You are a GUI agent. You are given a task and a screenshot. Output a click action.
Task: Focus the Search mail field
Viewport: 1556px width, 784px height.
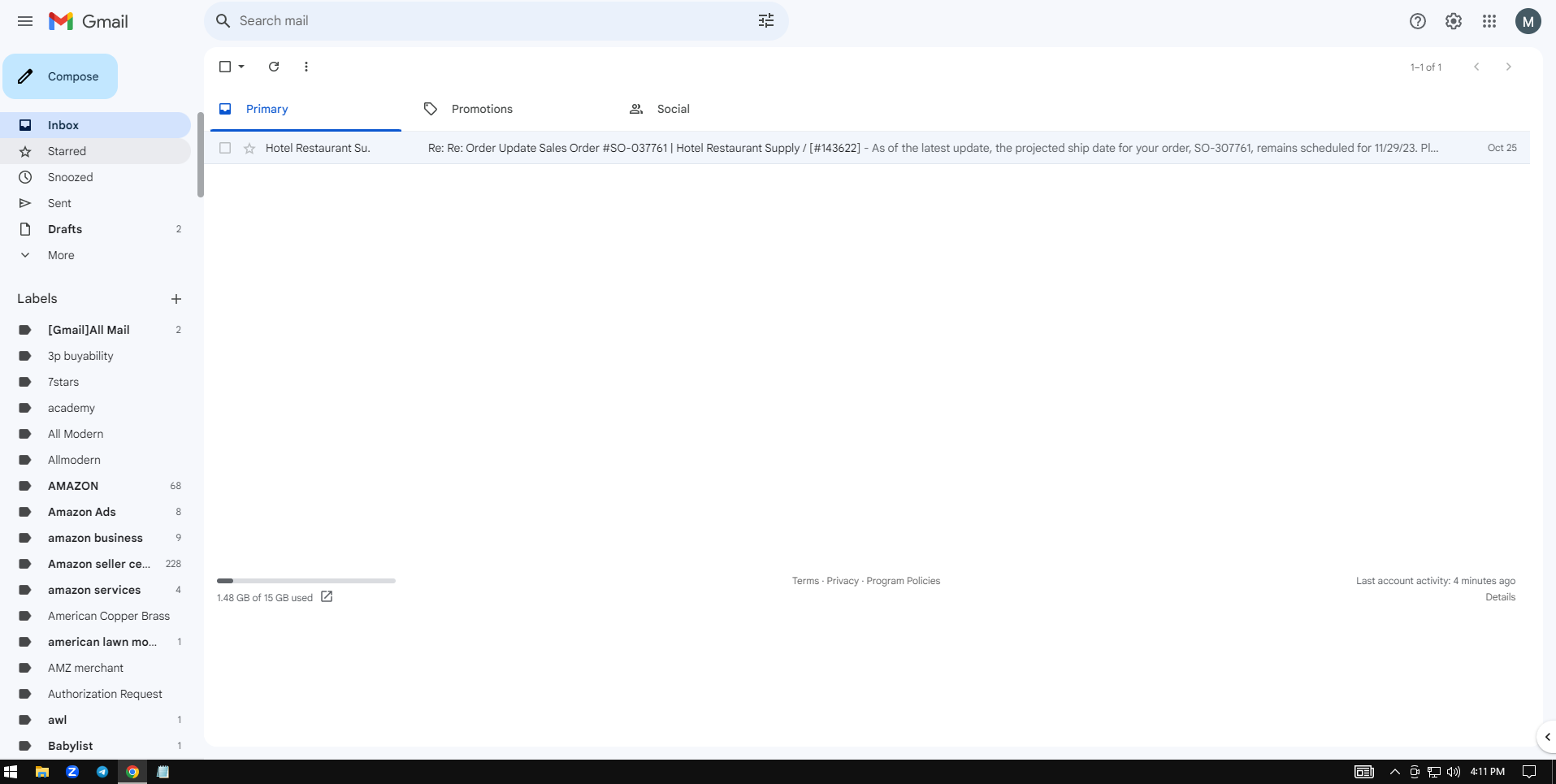[496, 21]
